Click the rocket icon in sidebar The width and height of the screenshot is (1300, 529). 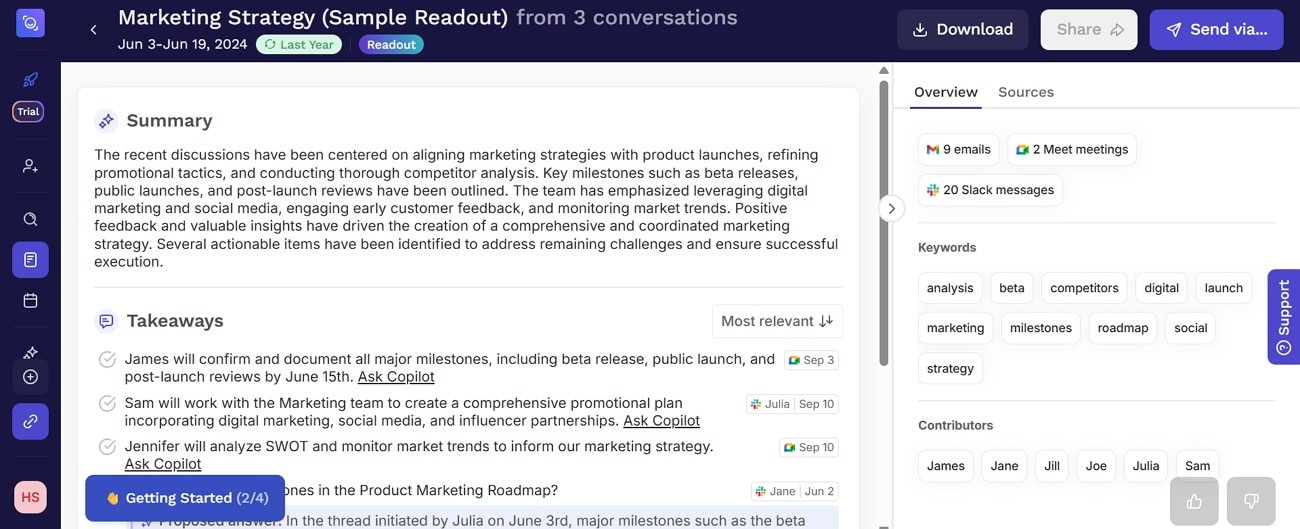[30, 79]
